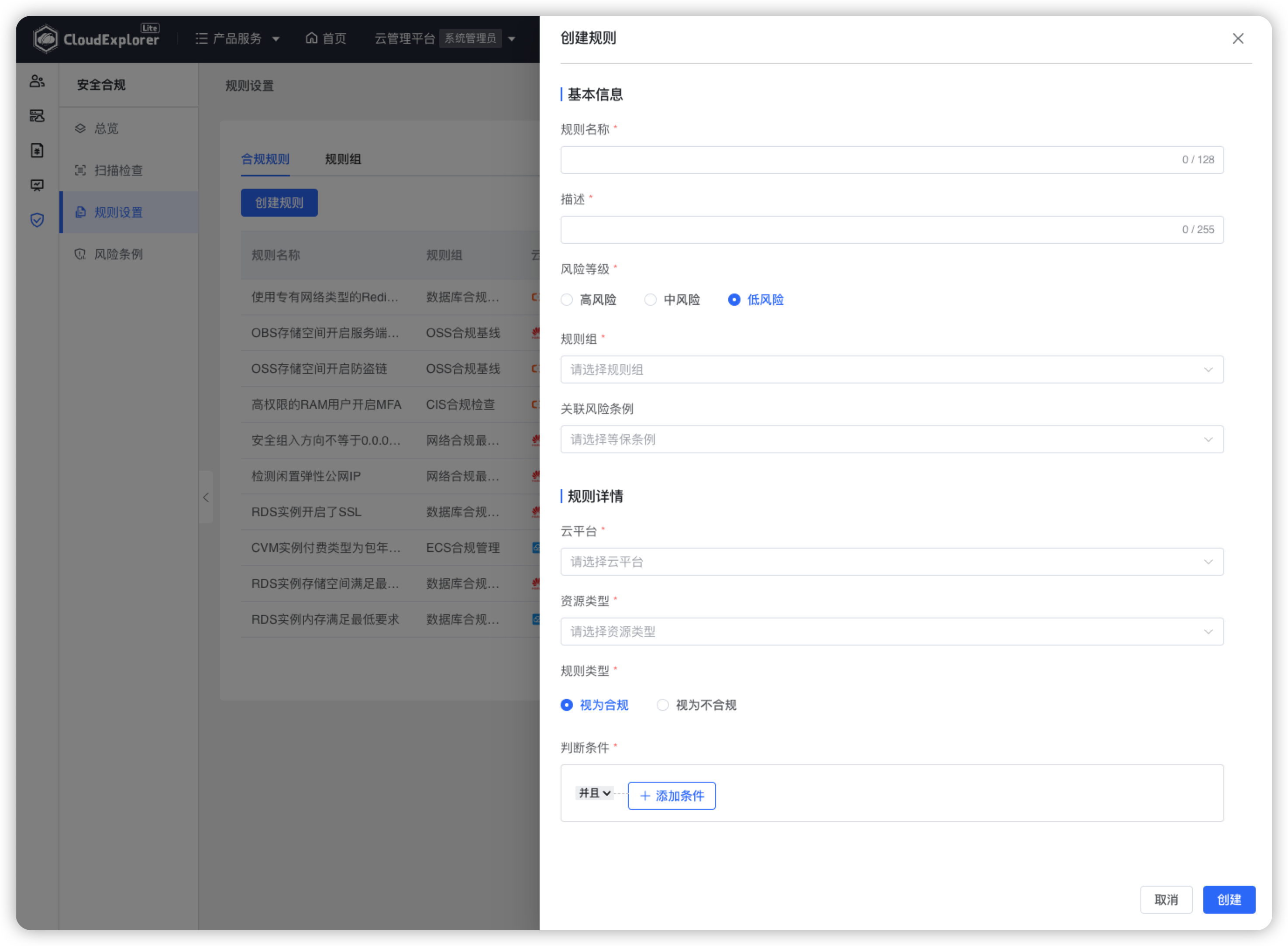Open the monitoring screen sidebar icon
1288x946 pixels.
(37, 185)
